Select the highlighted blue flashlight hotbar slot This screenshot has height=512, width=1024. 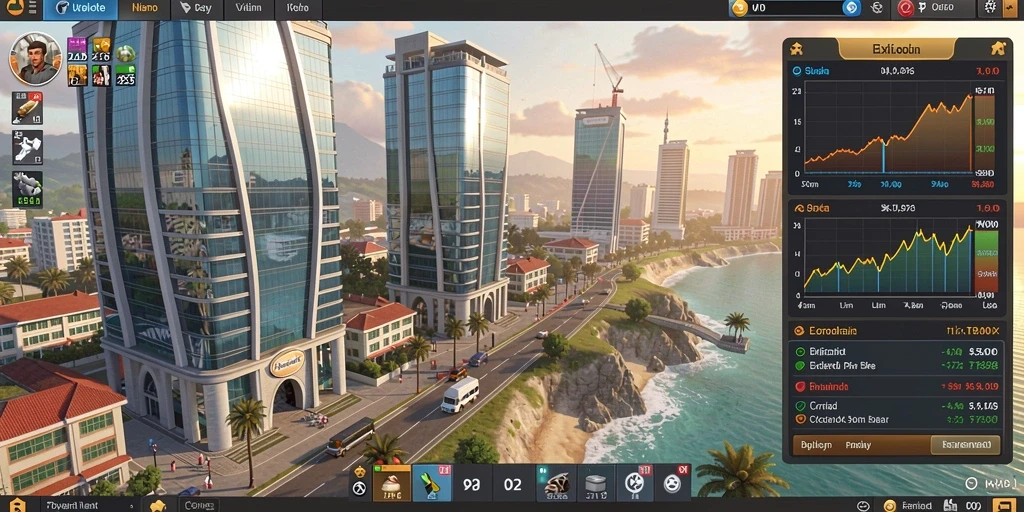pyautogui.click(x=432, y=483)
